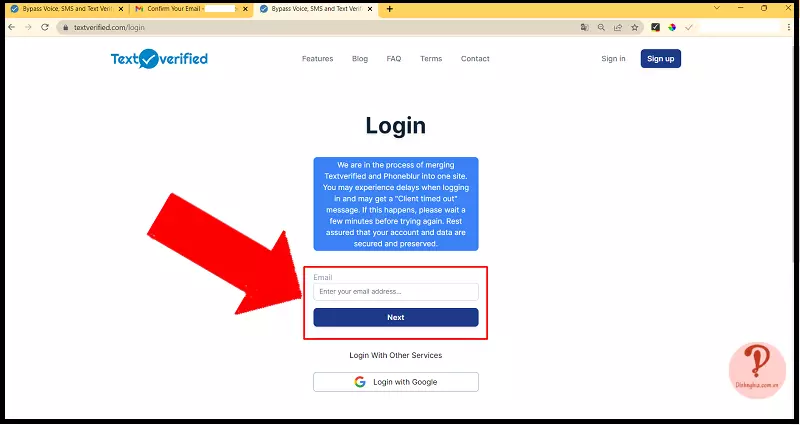The height and width of the screenshot is (425, 800).
Task: Click the Sign up button
Action: pos(661,59)
